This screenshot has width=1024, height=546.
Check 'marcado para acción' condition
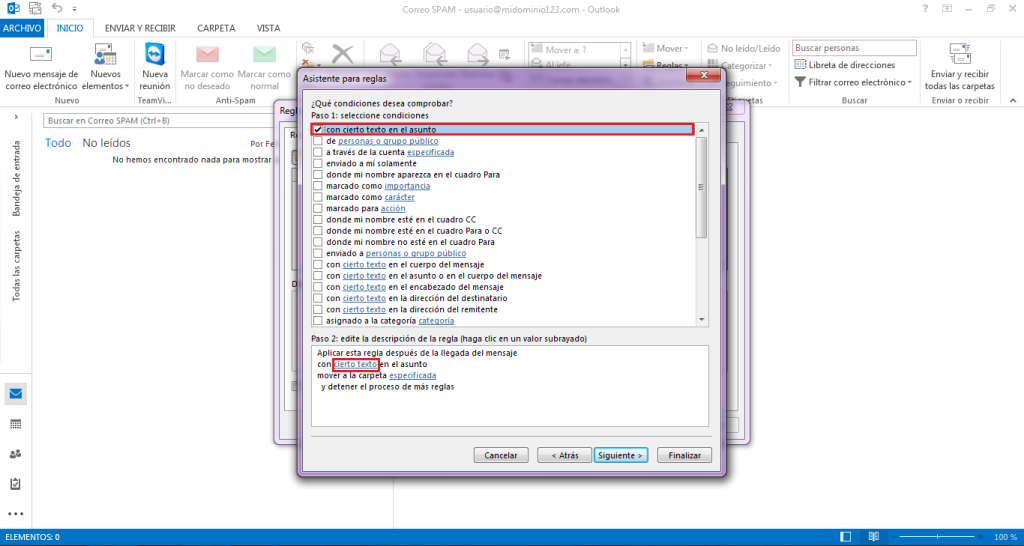[318, 208]
